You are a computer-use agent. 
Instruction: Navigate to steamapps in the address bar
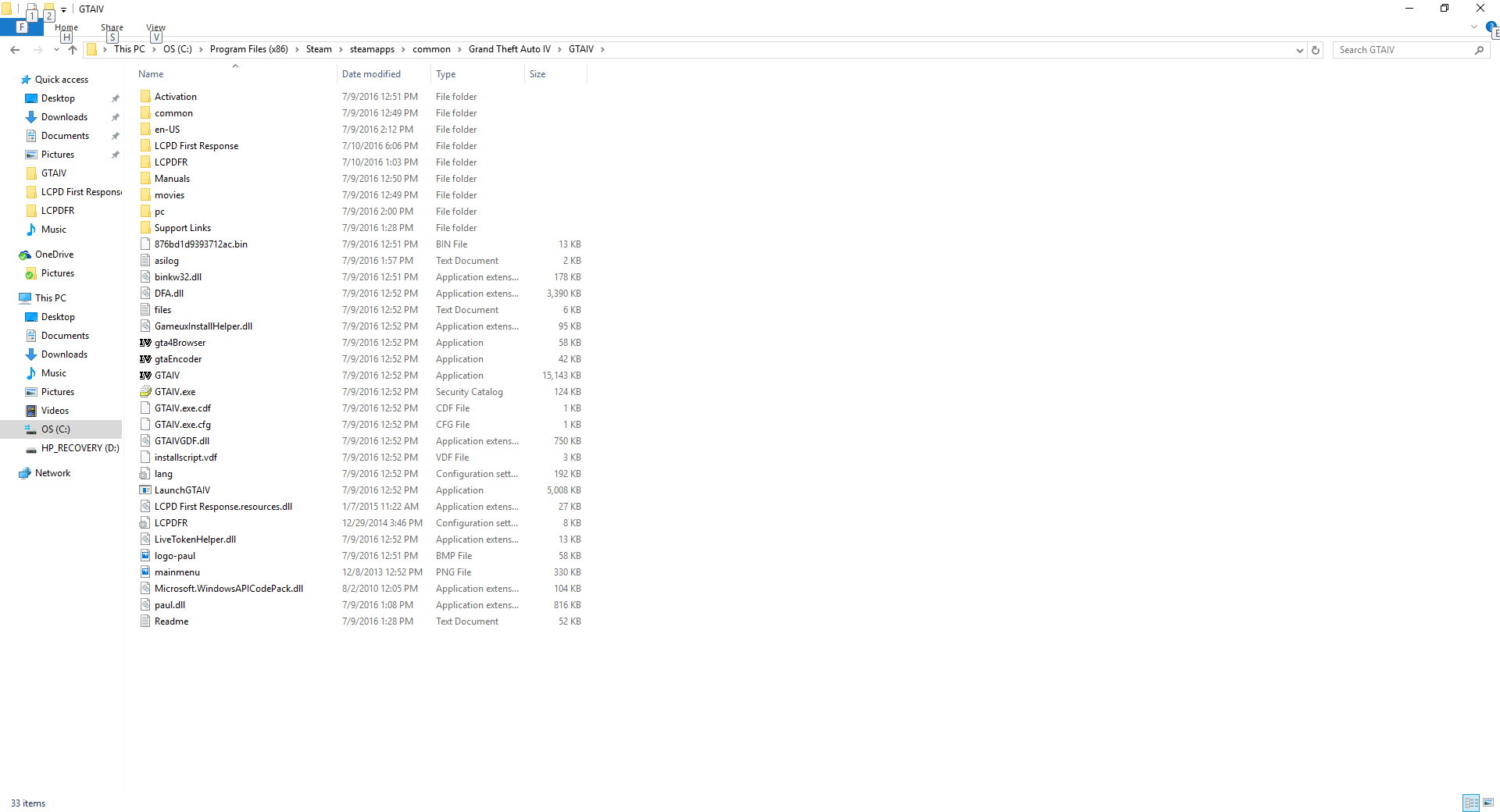click(x=372, y=49)
